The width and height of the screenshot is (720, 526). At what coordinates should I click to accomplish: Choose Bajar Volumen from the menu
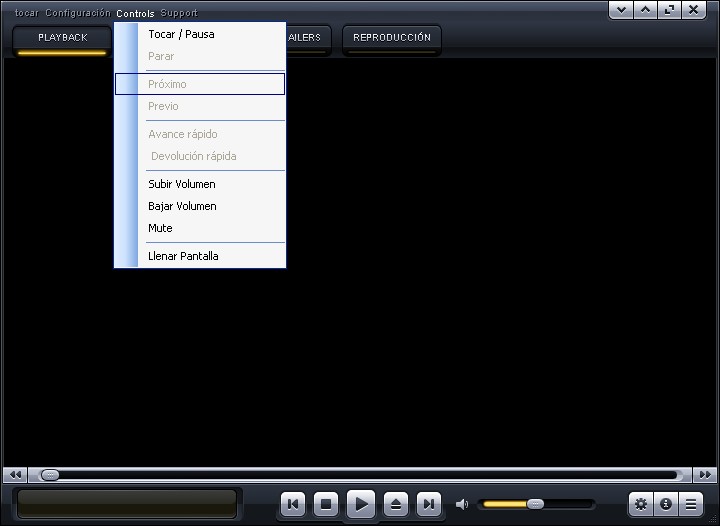point(200,206)
